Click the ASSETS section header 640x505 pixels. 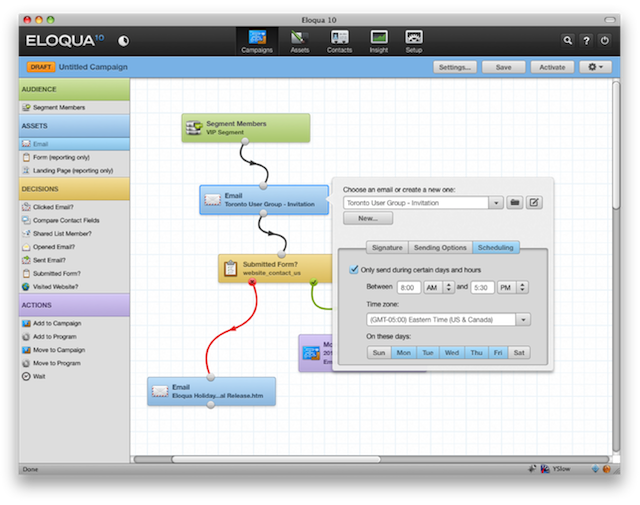(74, 126)
